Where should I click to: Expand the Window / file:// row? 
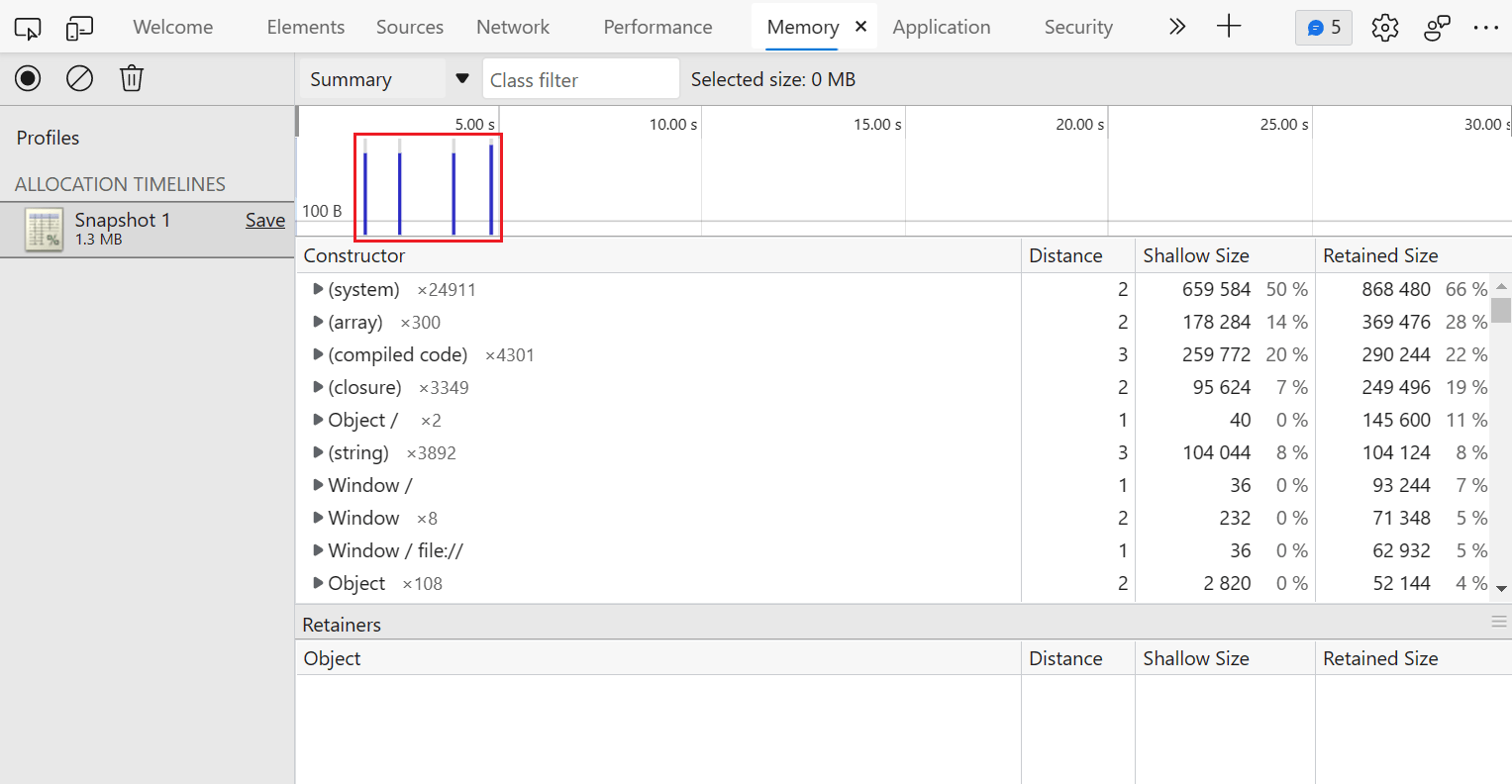coord(318,550)
